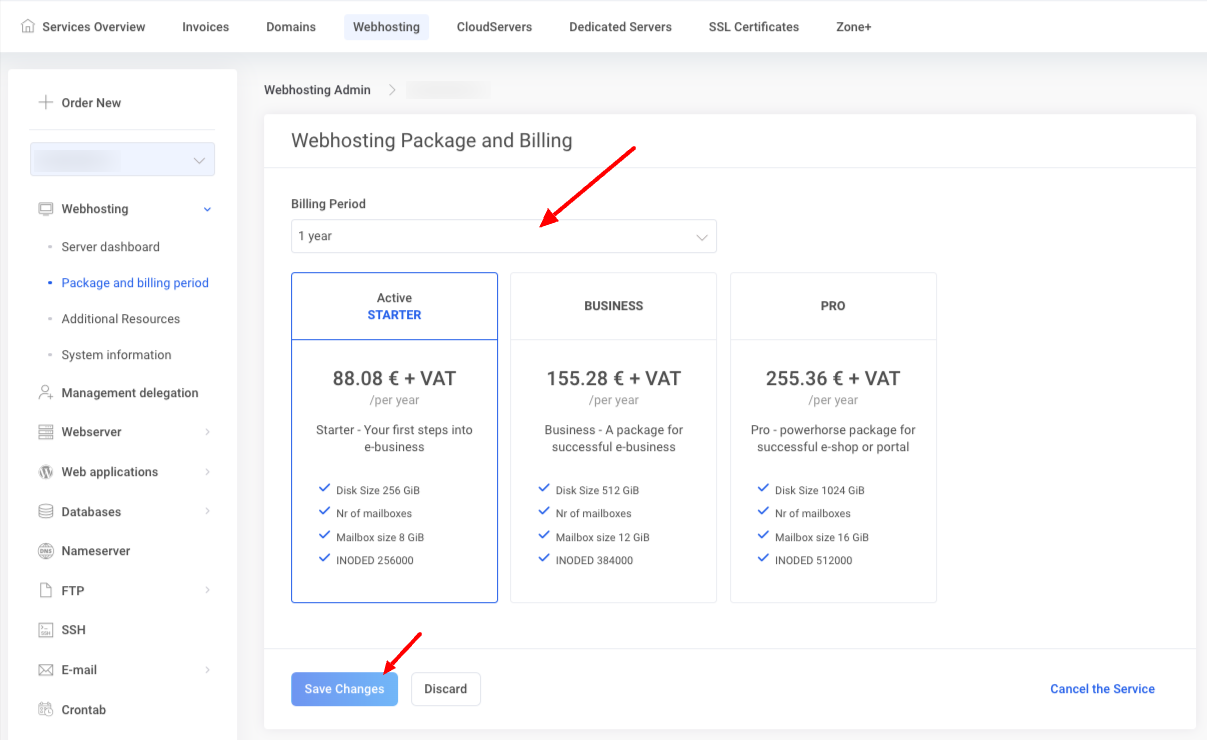This screenshot has width=1207, height=740.
Task: Click the Management delegation person icon
Action: tap(45, 393)
